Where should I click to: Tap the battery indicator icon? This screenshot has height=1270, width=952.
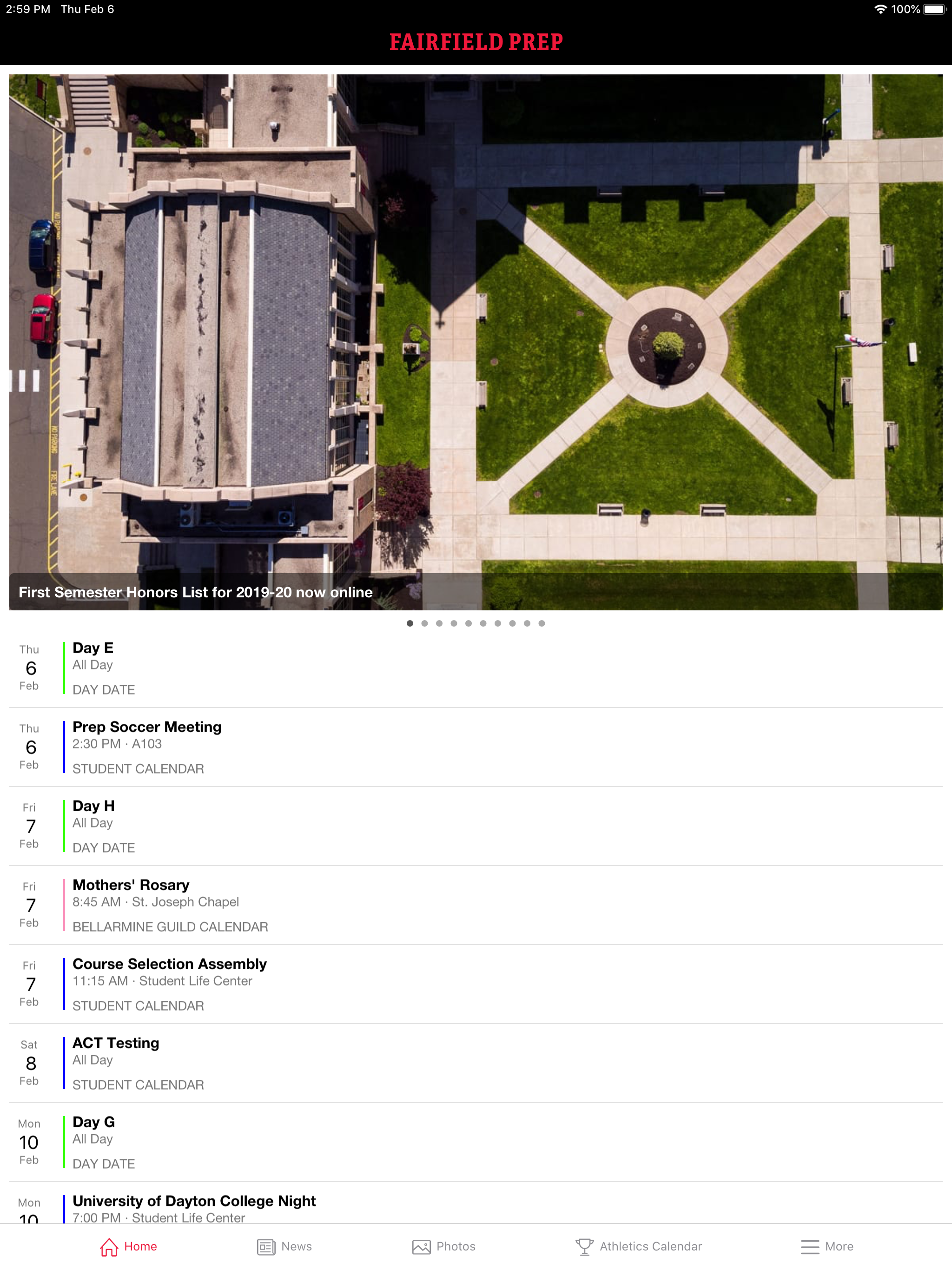[933, 9]
